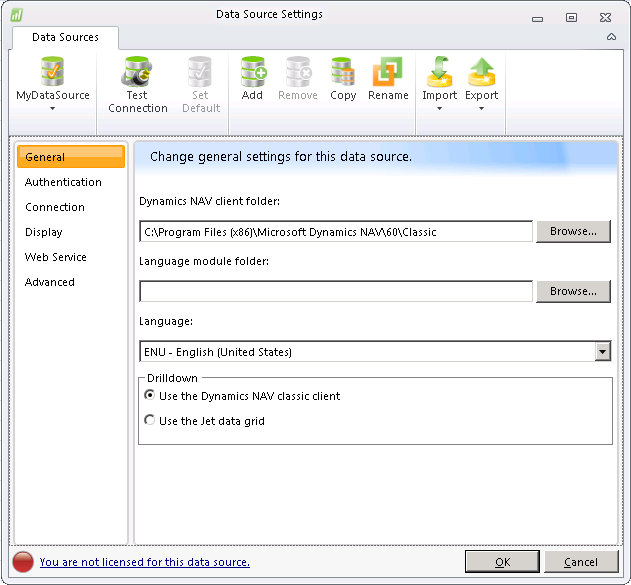Open the not licensed data source link

pyautogui.click(x=144, y=562)
